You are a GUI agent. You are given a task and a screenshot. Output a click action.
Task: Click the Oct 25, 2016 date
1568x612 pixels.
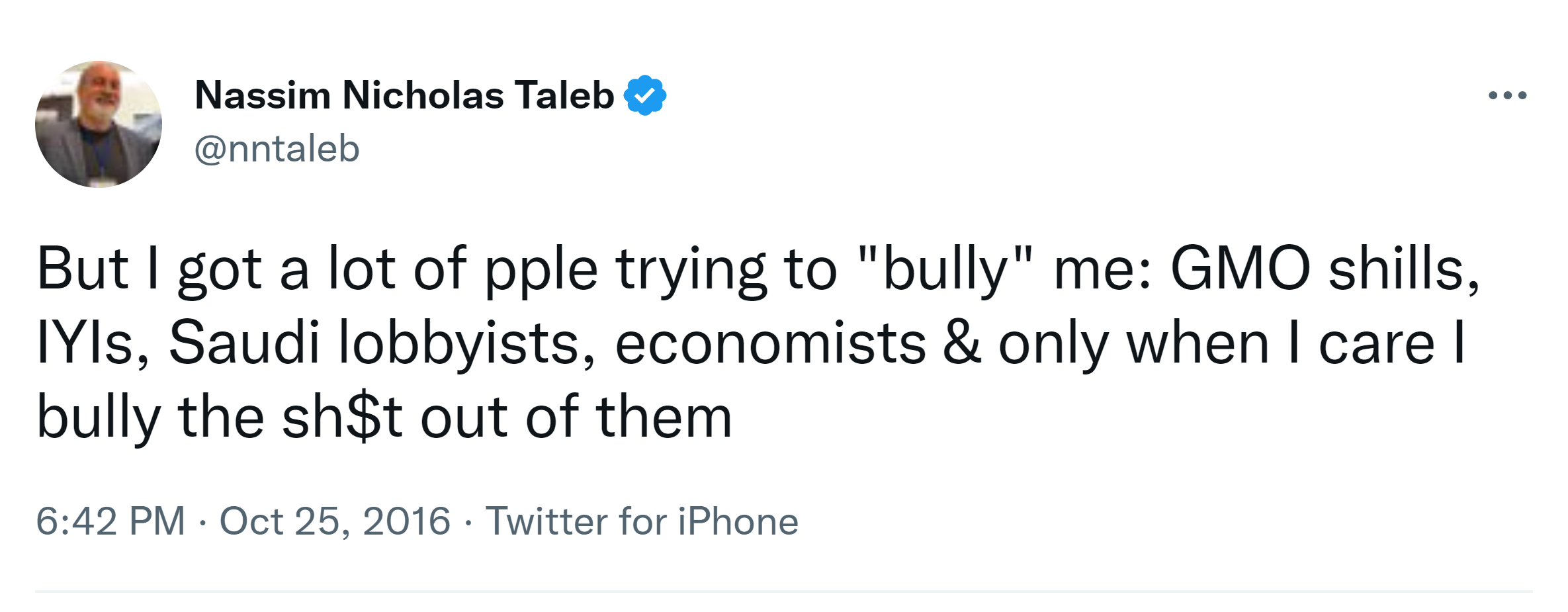tap(335, 521)
